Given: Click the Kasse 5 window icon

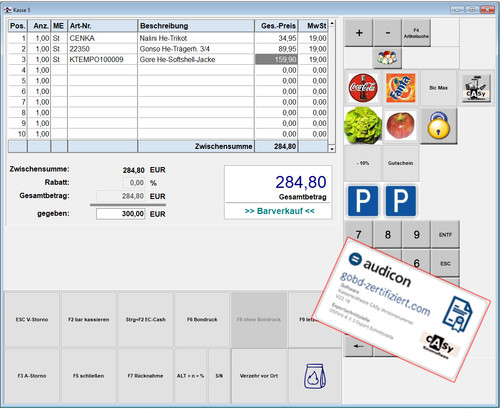Looking at the screenshot, I should (8, 10).
